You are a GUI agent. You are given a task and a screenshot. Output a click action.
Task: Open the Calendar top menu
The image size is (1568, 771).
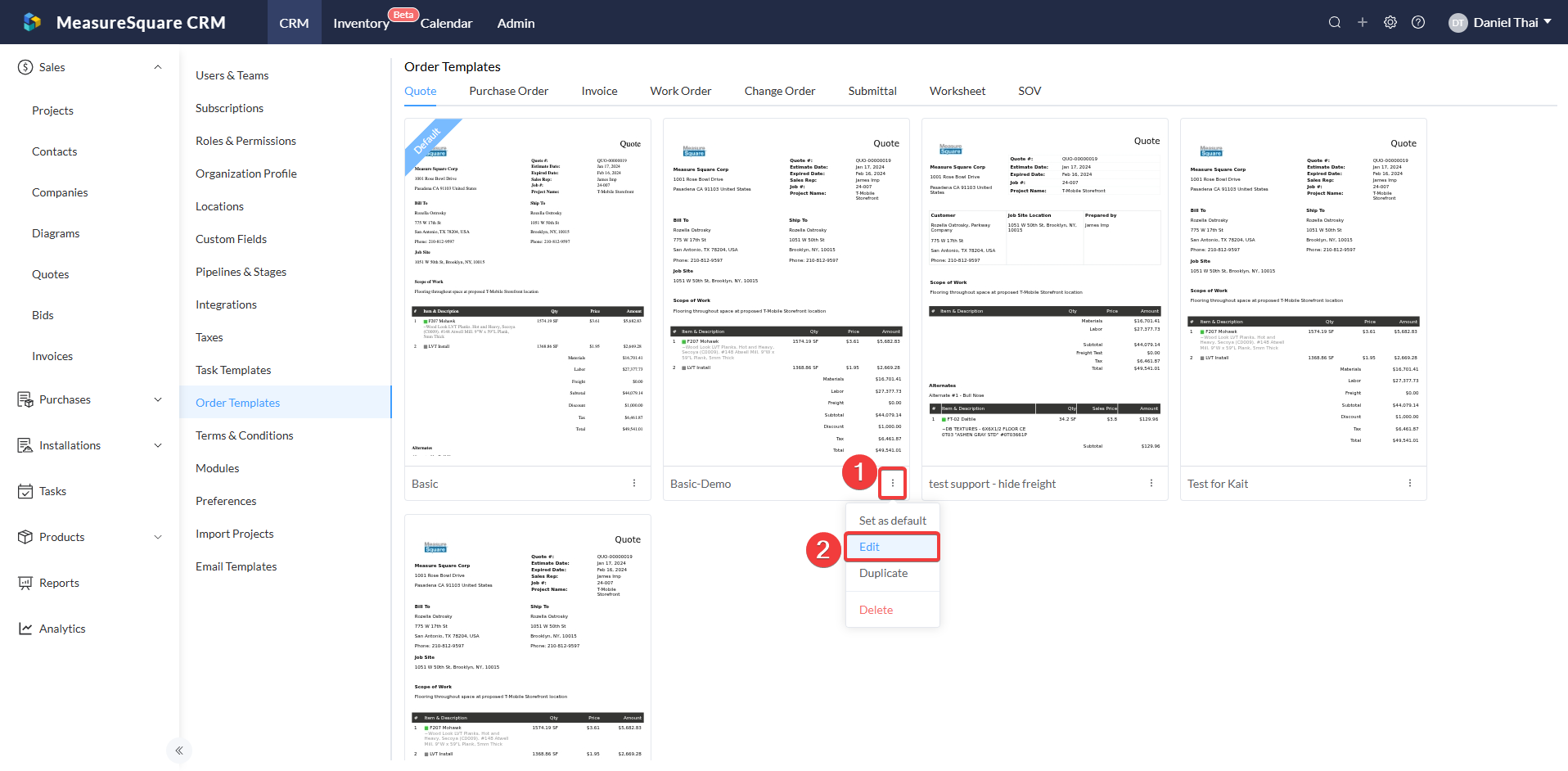coord(446,23)
